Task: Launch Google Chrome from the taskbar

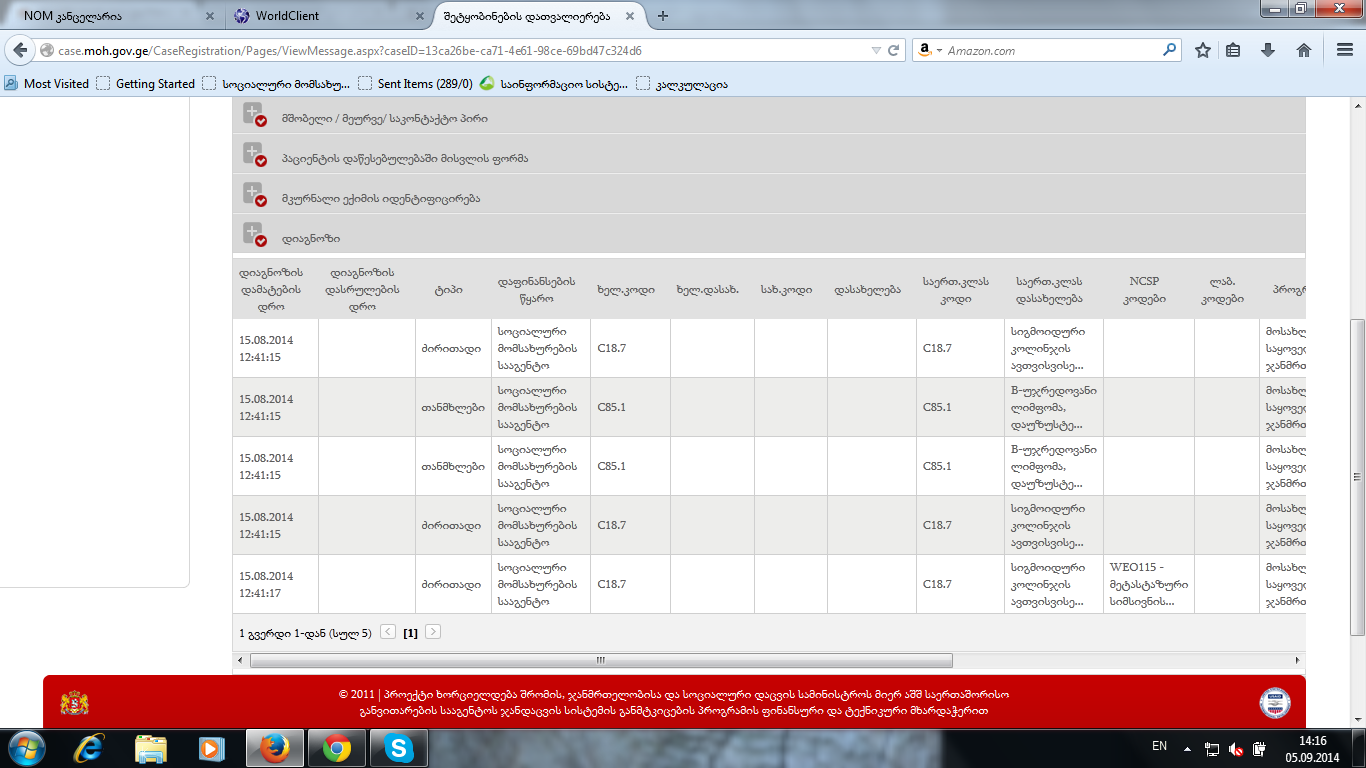Action: (x=337, y=748)
